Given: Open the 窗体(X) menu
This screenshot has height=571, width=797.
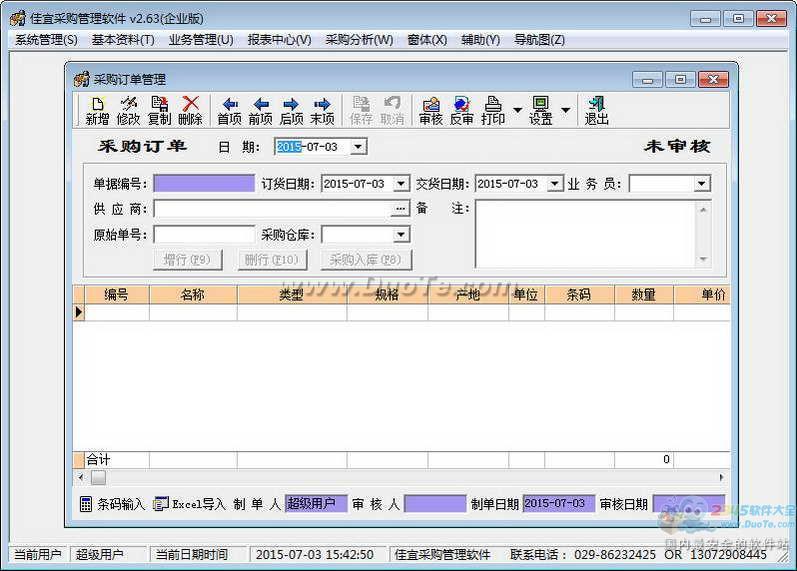Looking at the screenshot, I should tap(427, 40).
